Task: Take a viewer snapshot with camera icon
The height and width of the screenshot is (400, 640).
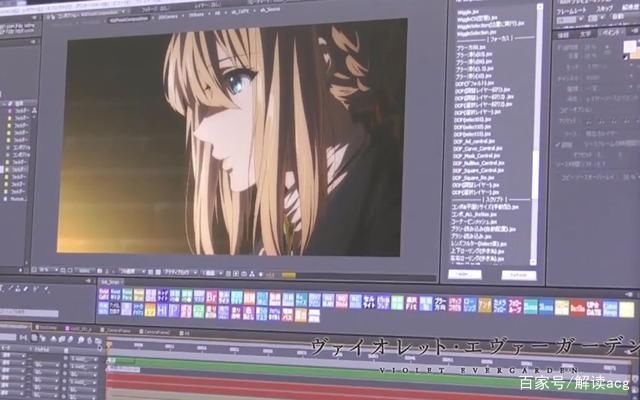Action: point(100,270)
